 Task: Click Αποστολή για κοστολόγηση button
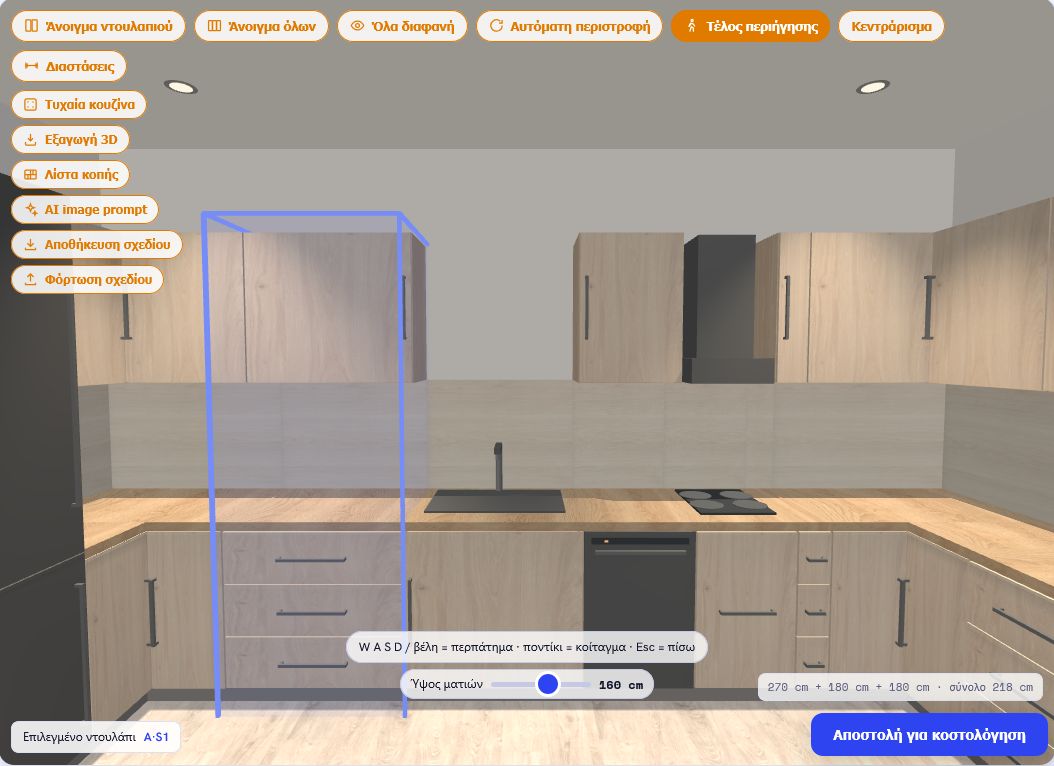click(929, 734)
